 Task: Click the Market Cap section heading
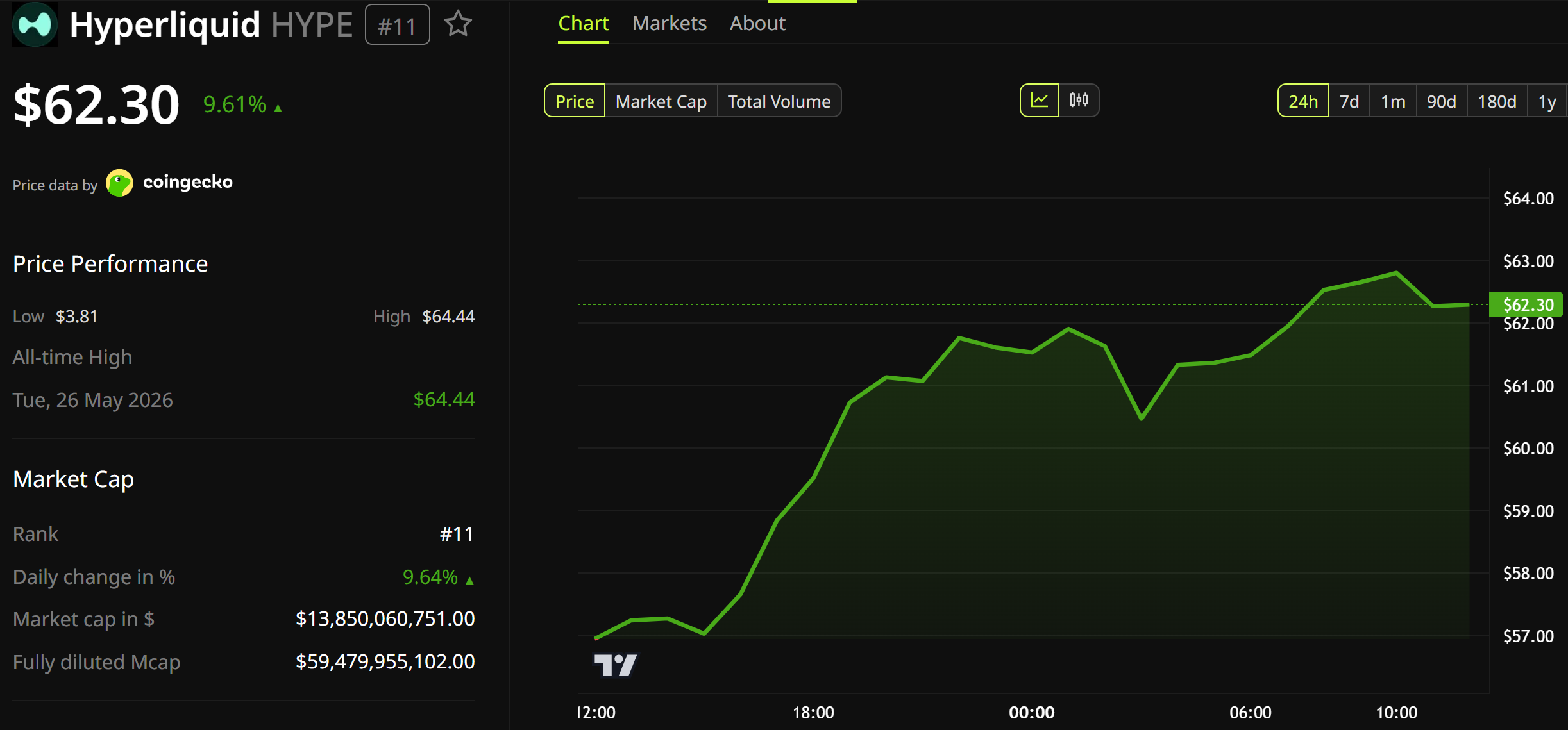click(74, 479)
